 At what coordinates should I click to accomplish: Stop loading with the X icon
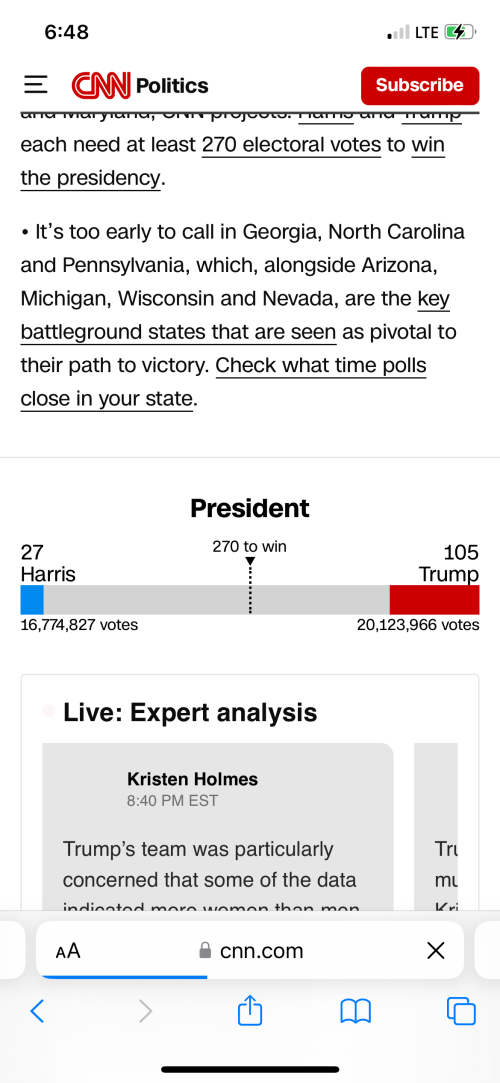tap(436, 951)
